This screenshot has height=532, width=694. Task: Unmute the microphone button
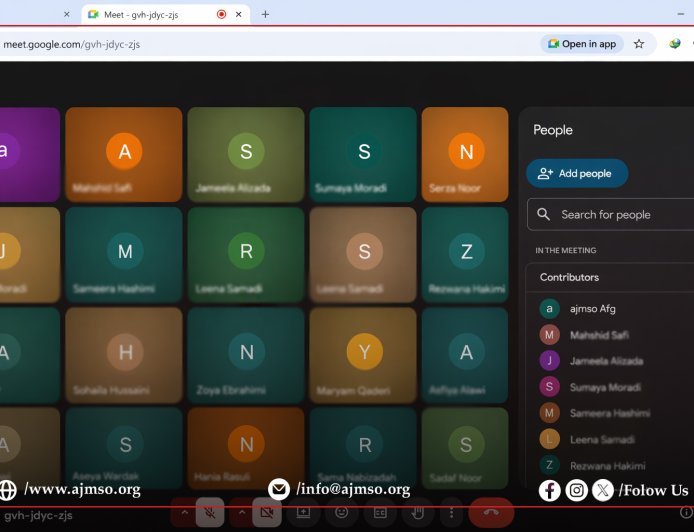[210, 512]
